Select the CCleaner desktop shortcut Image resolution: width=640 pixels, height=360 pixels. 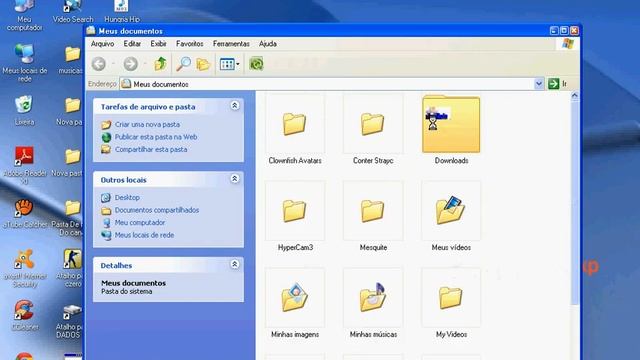pos(24,315)
